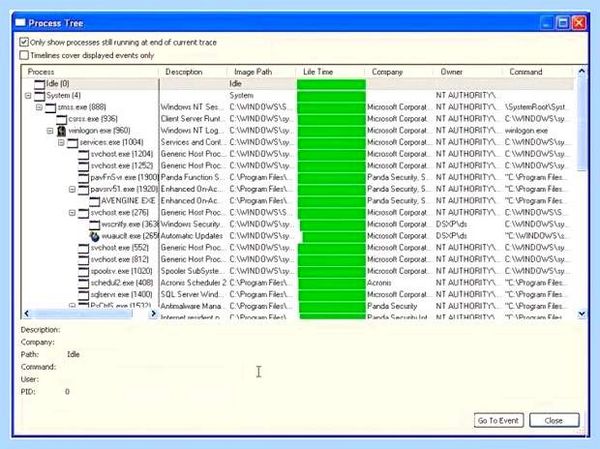Viewport: 600px width, 449px height.
Task: Click the services.exe (1004) icon
Action: pos(73,143)
